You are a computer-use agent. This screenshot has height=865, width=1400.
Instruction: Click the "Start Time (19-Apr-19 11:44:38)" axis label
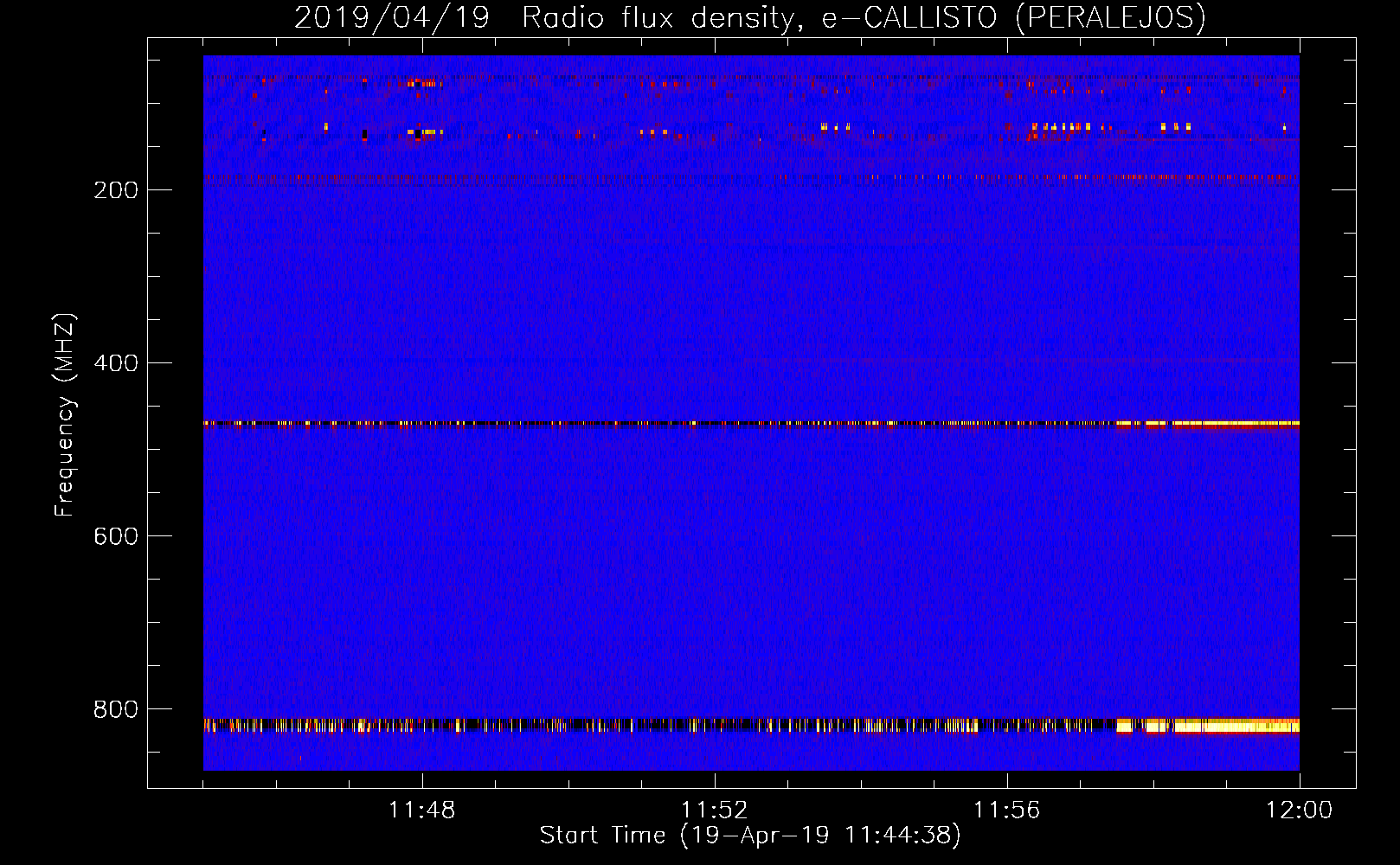(750, 836)
